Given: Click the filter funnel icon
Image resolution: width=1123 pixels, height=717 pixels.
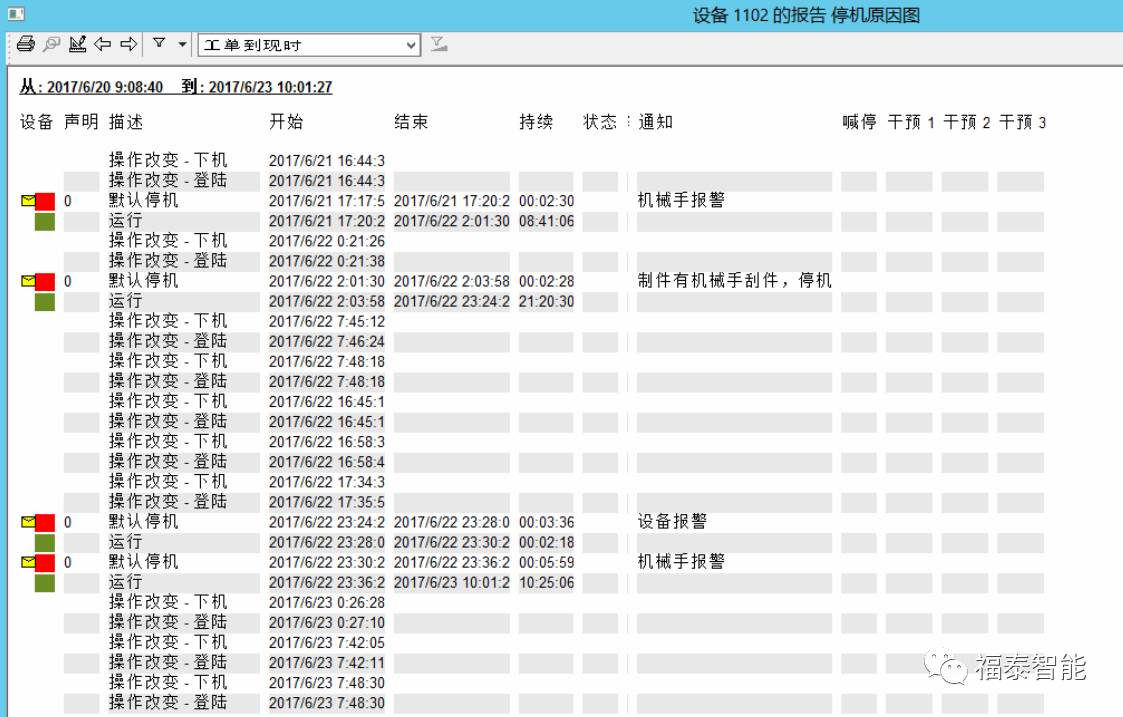Looking at the screenshot, I should (158, 43).
